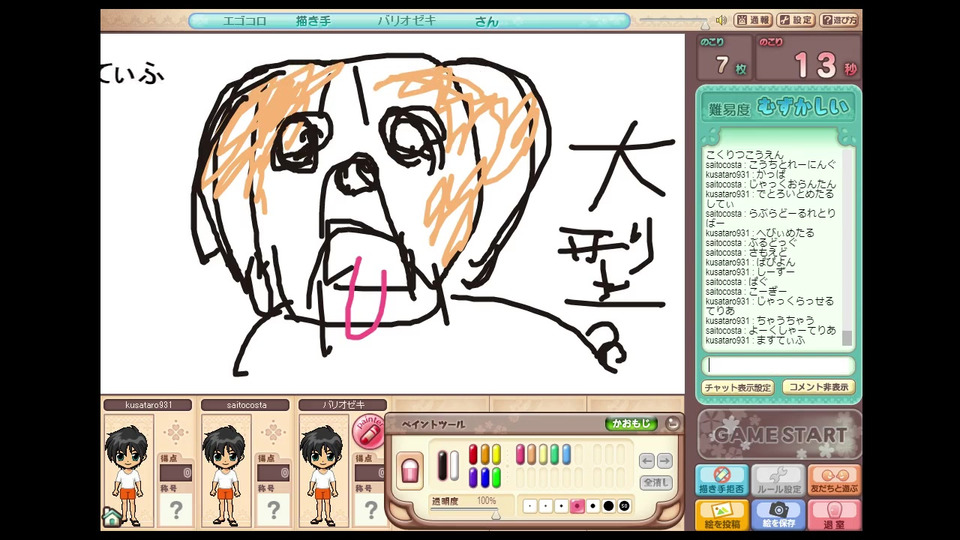Click the のこり 7 枚 remaining counter
This screenshot has width=960, height=540.
(724, 58)
